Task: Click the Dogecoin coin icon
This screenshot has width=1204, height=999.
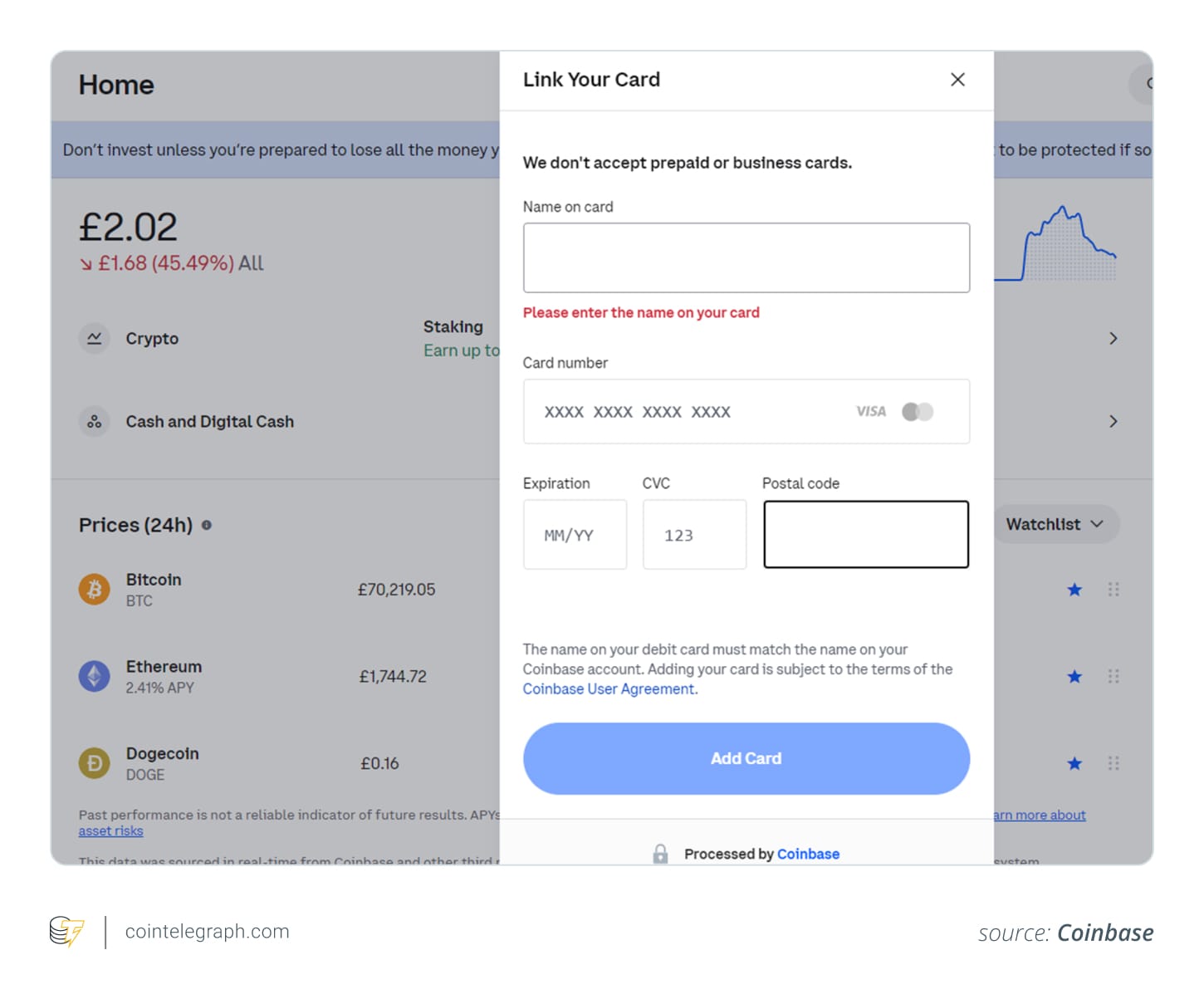Action: pyautogui.click(x=94, y=762)
